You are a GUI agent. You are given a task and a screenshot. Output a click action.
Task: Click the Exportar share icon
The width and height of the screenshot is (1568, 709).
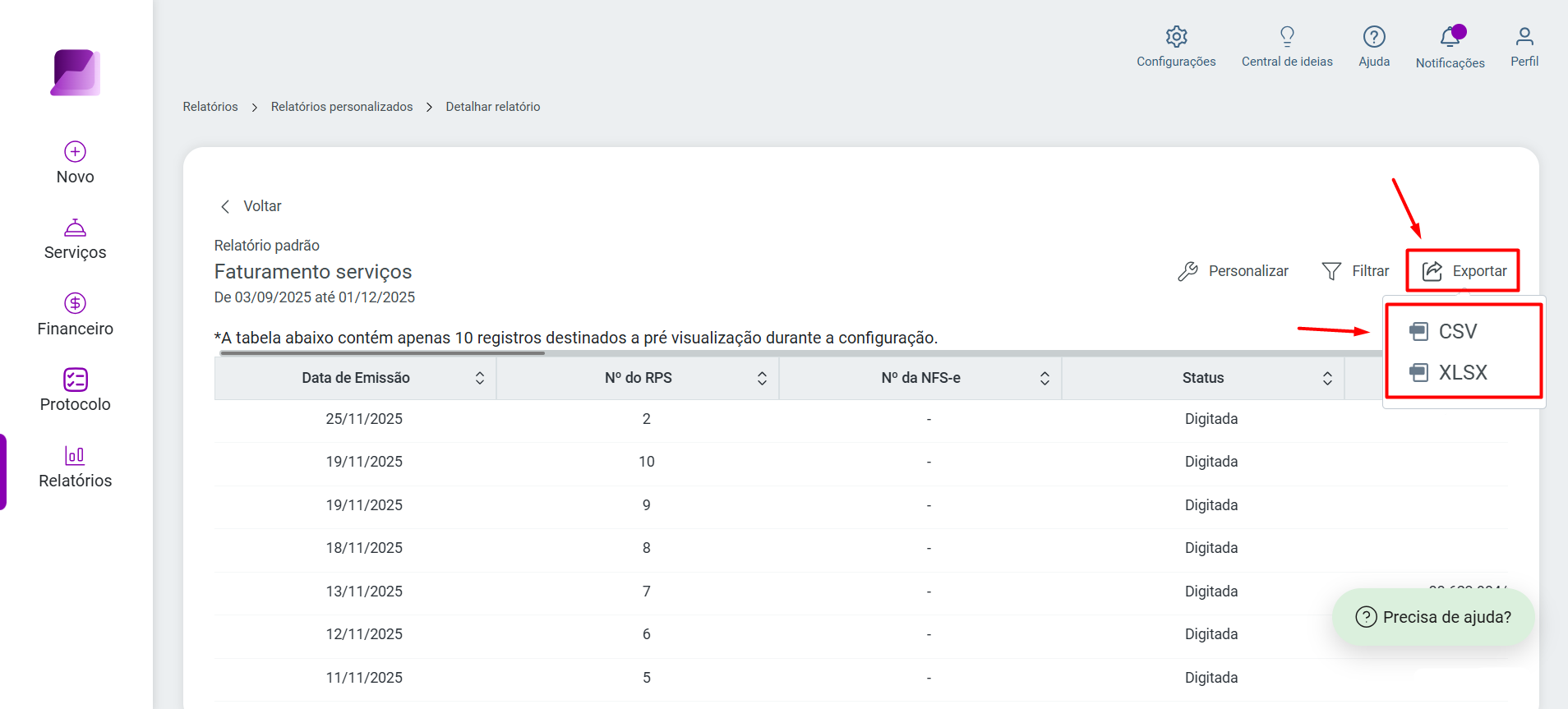click(x=1432, y=271)
